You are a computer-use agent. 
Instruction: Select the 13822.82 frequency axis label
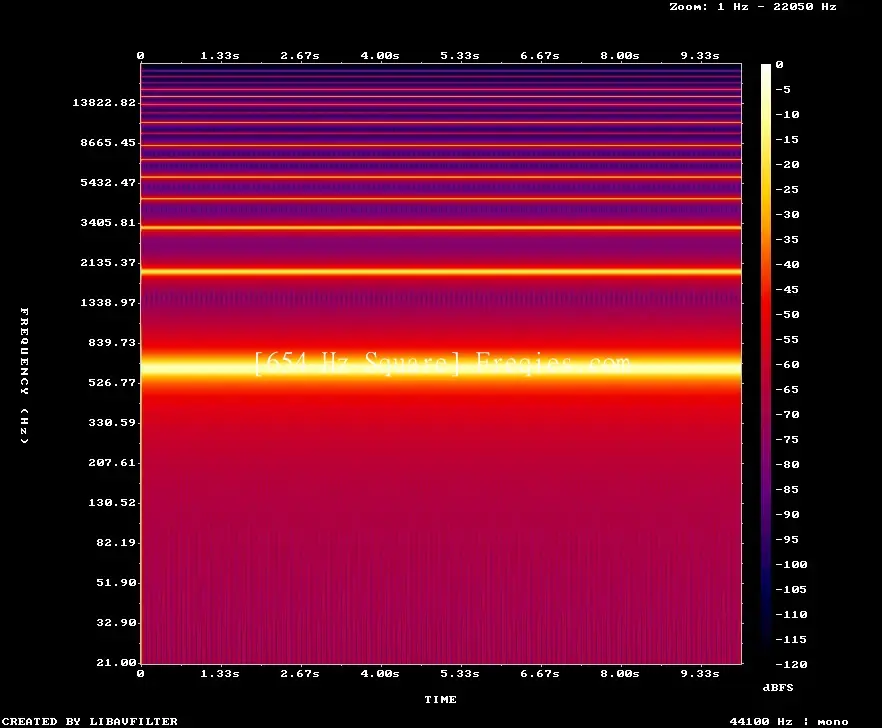click(104, 102)
